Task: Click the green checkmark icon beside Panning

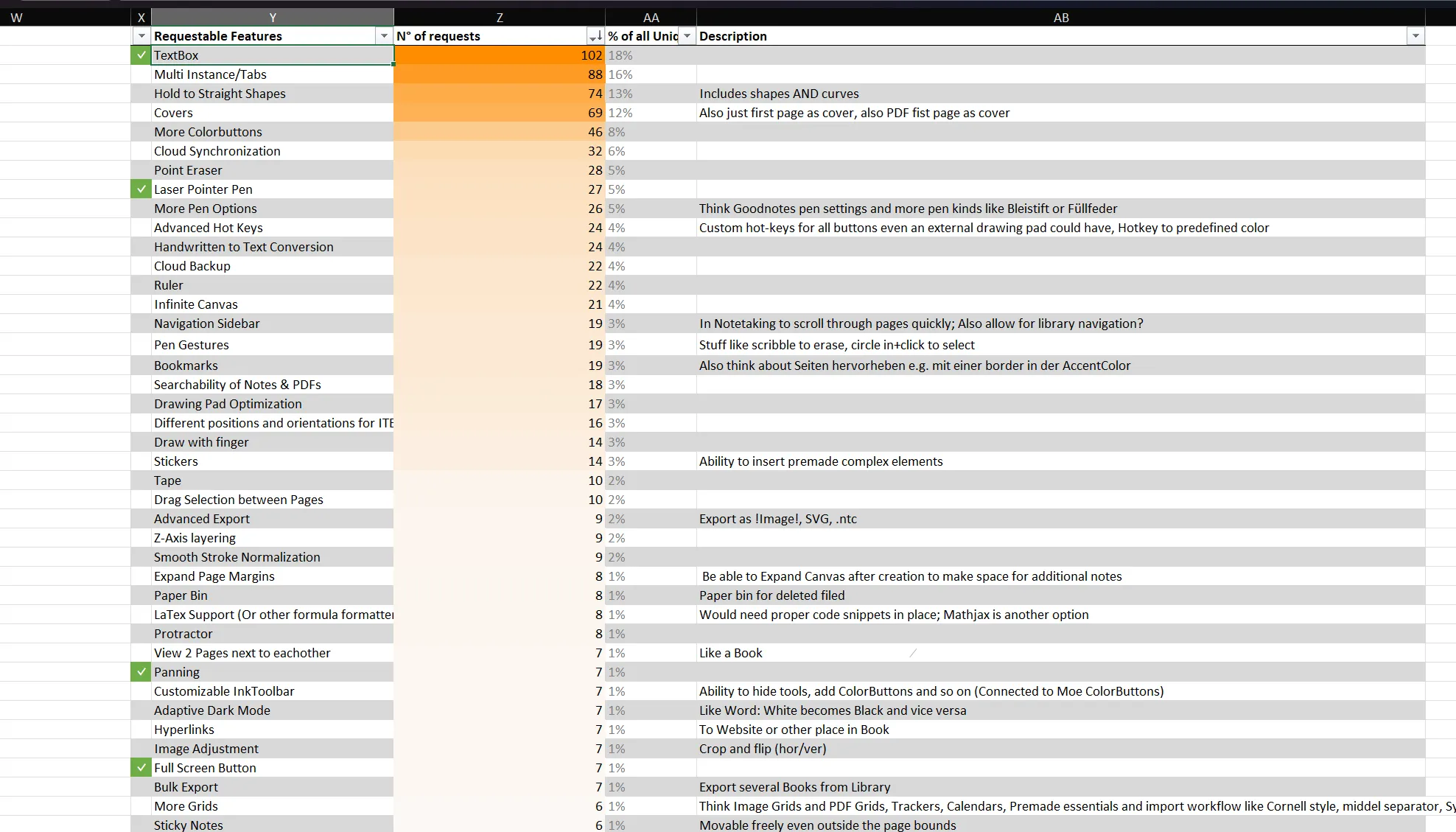Action: [141, 672]
